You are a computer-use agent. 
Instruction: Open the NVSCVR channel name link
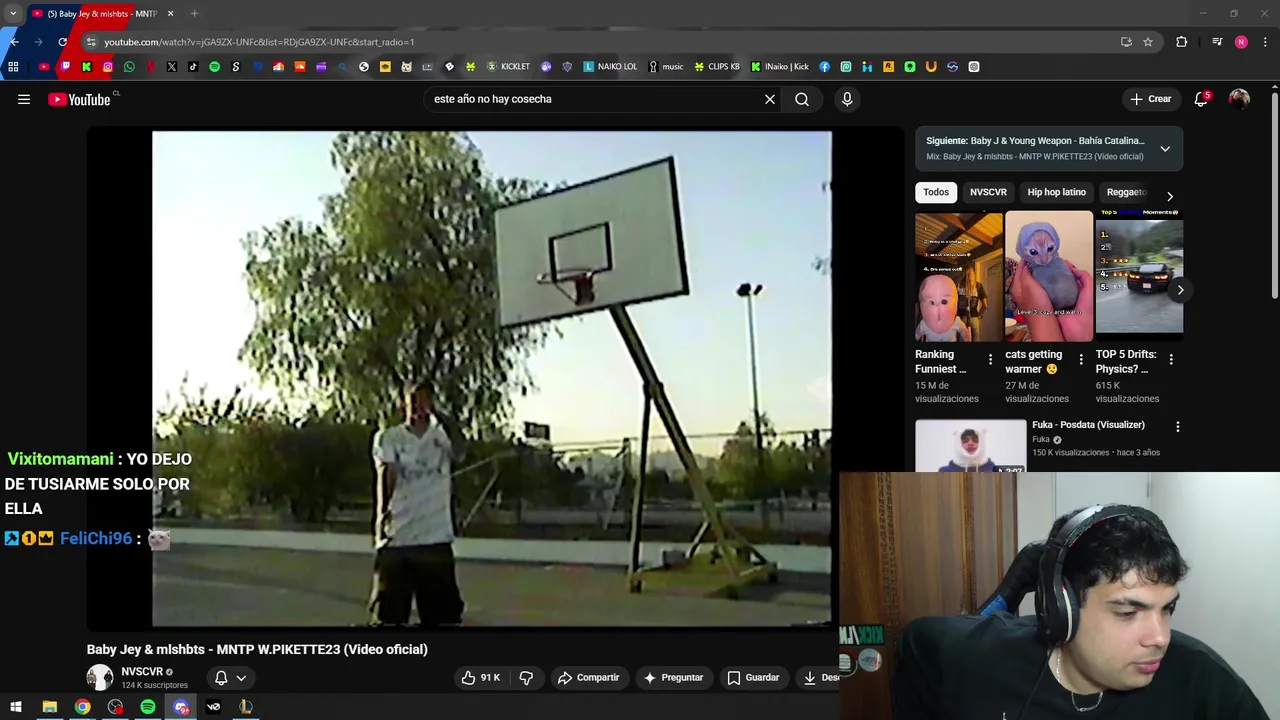pyautogui.click(x=142, y=672)
